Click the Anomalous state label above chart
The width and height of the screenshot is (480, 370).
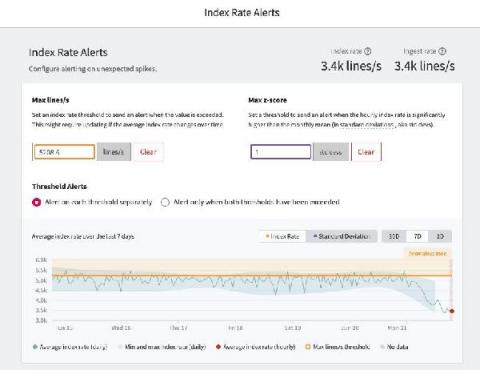pos(428,253)
